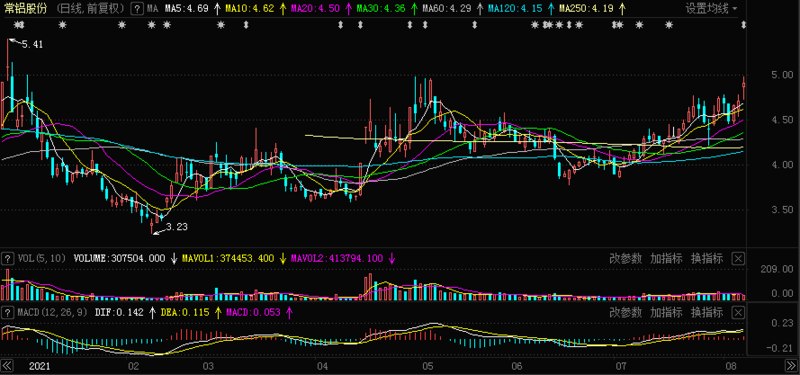Click the MACD(12,26,9) indicator label
Image resolution: width=800 pixels, height=375 pixels.
coord(53,312)
